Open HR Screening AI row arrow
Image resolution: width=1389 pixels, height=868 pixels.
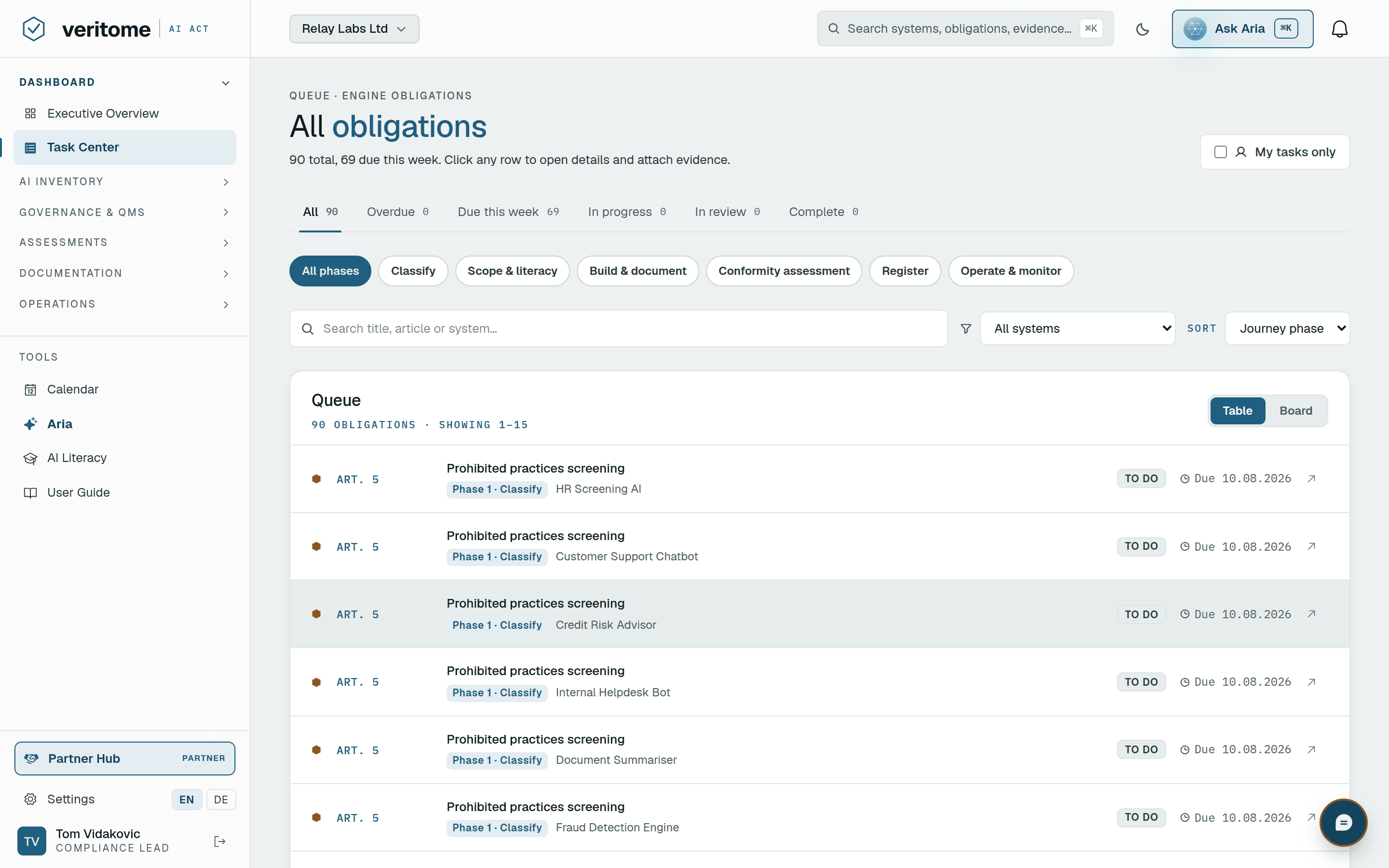pos(1311,479)
